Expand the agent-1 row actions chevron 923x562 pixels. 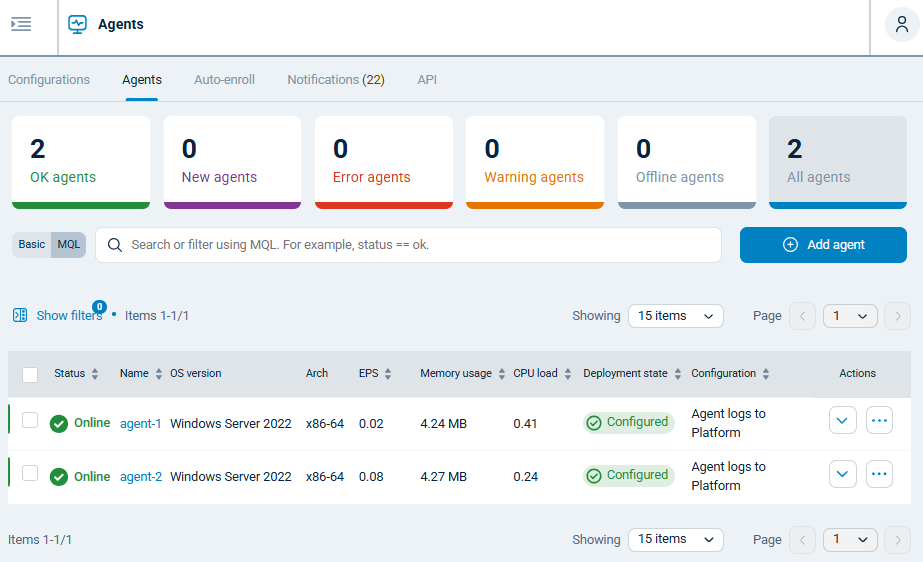click(x=842, y=421)
